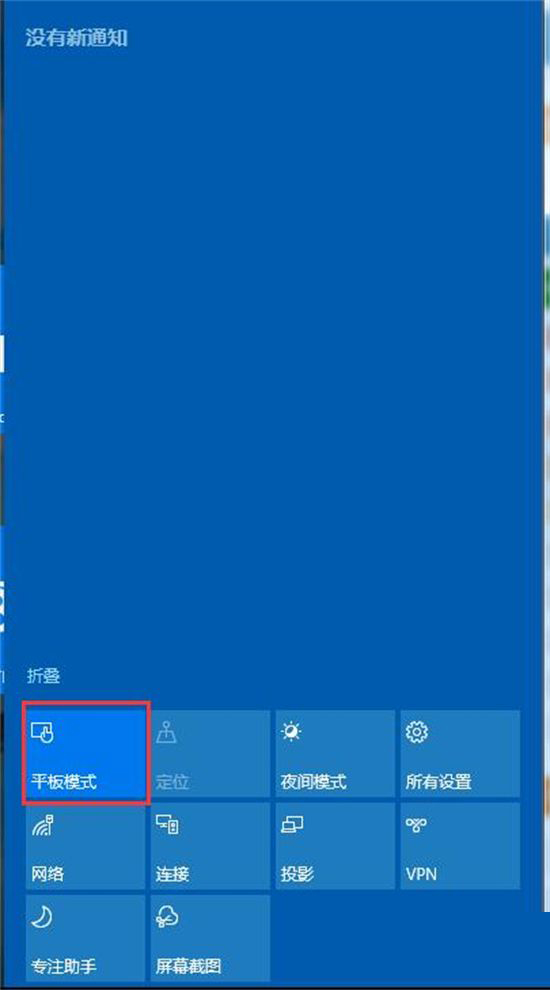Launch 屏幕截图 via its label
The height and width of the screenshot is (990, 550).
pos(189,966)
